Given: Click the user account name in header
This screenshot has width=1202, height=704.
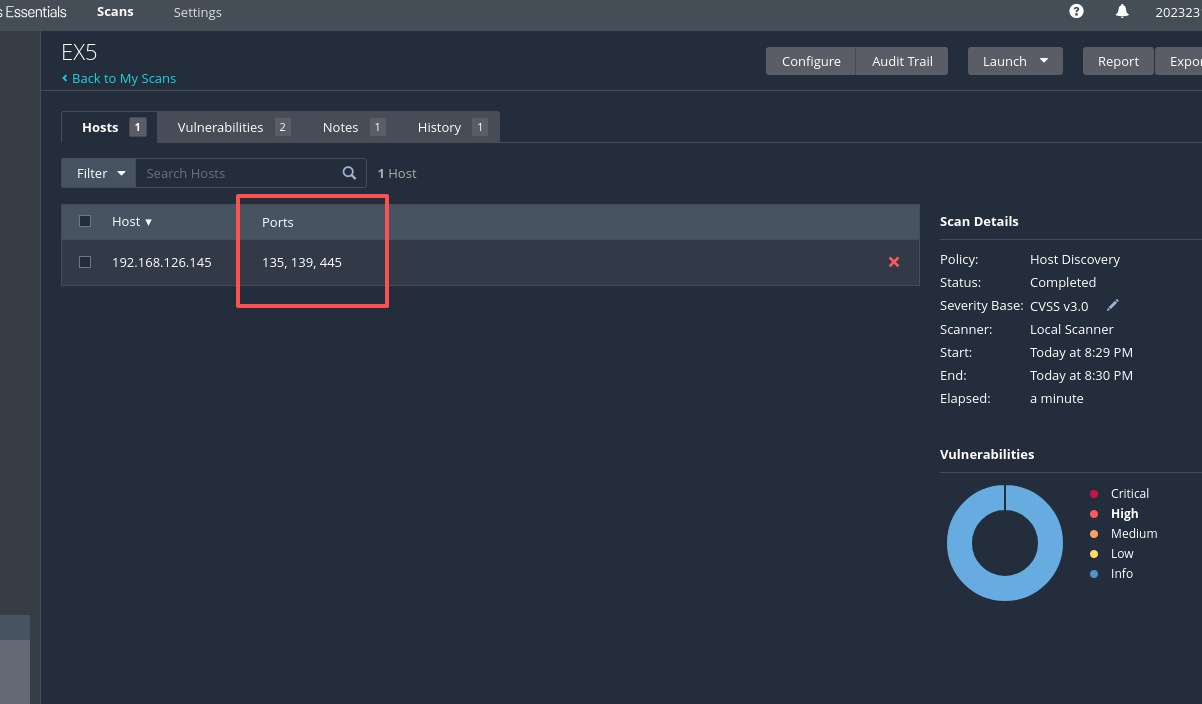Looking at the screenshot, I should coord(1178,12).
